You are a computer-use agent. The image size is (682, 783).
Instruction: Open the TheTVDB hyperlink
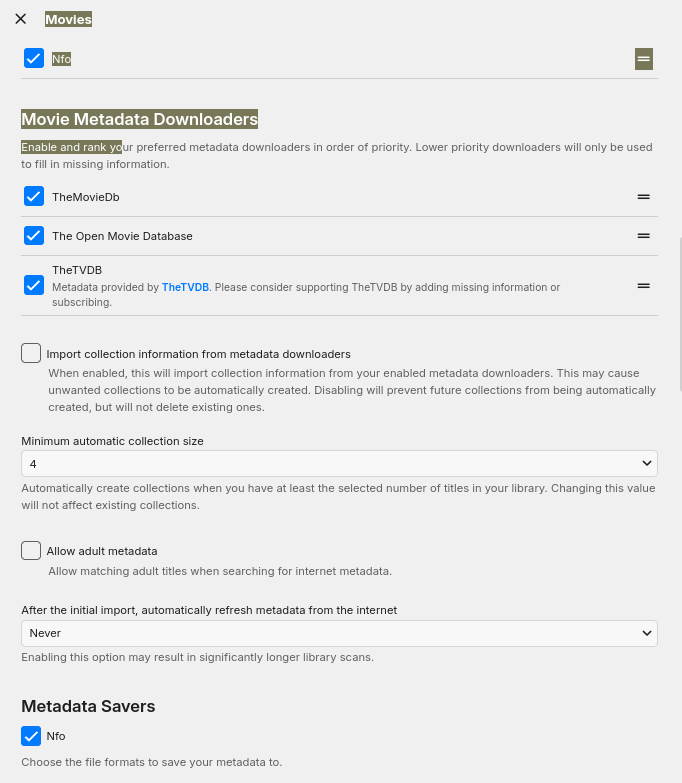[185, 287]
